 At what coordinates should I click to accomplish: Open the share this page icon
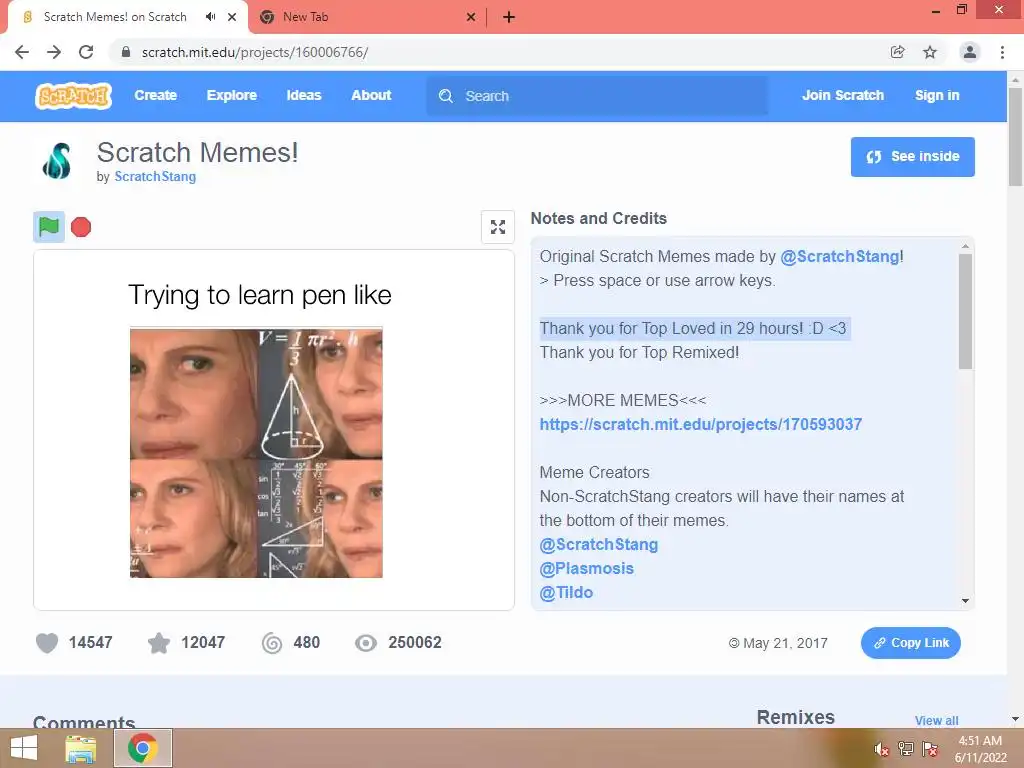tap(897, 52)
